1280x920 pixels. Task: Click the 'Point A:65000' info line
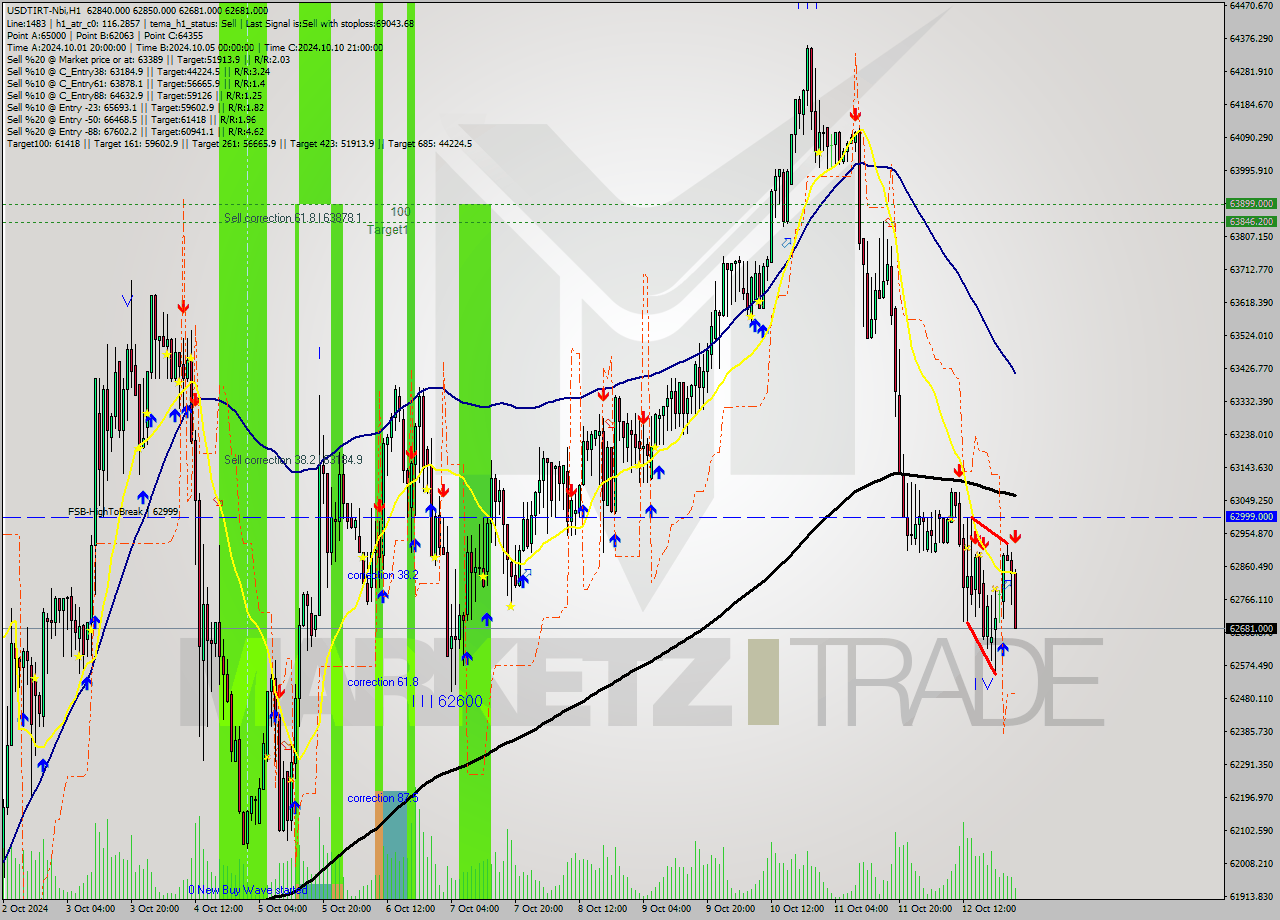[105, 35]
